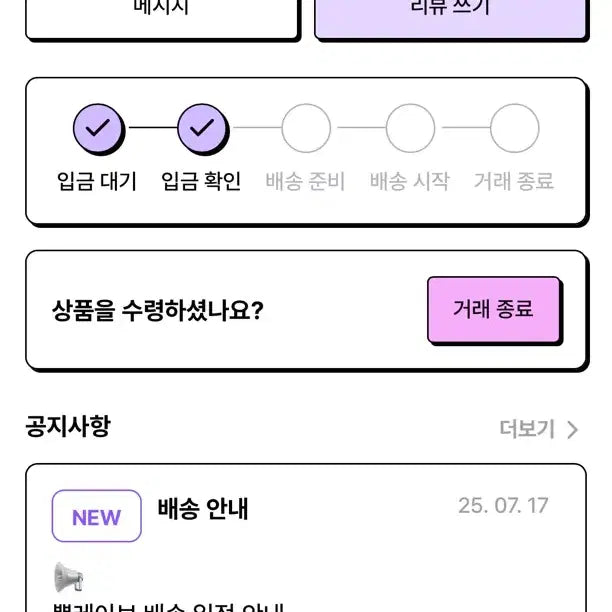
Task: Tap the 리뷰 쓰기 button
Action: (x=450, y=12)
